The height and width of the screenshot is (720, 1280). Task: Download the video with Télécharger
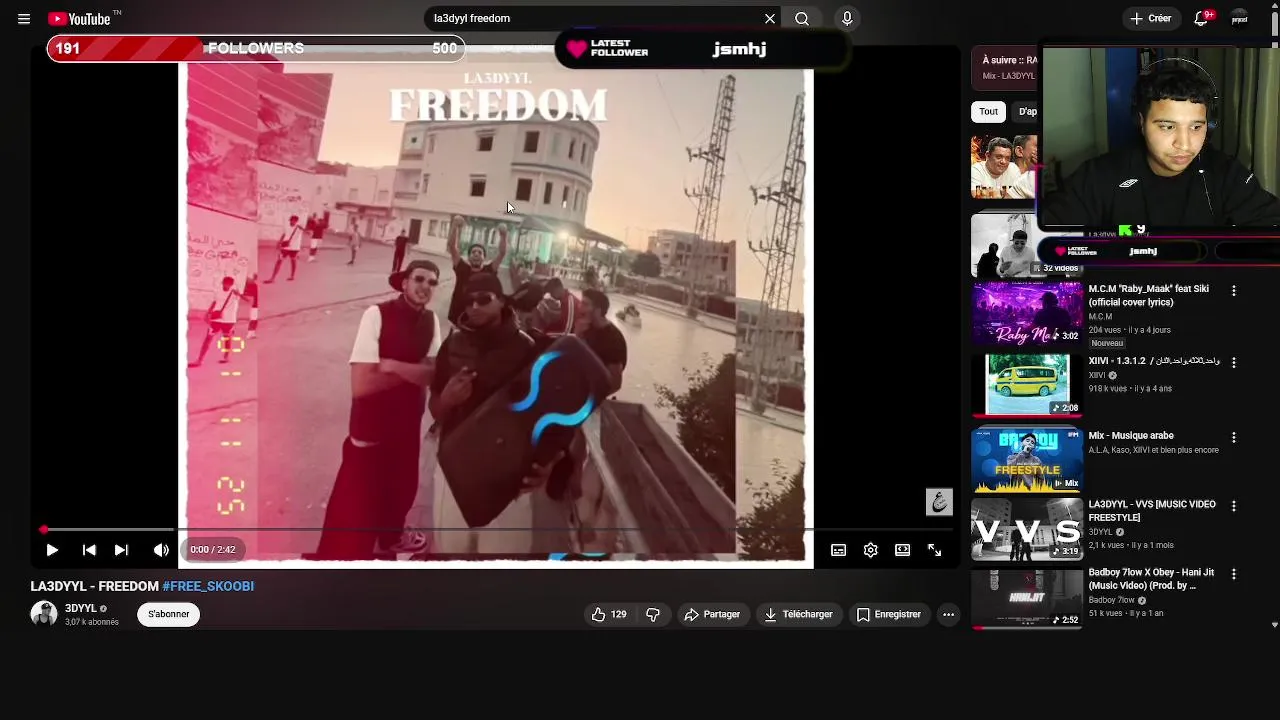point(798,614)
